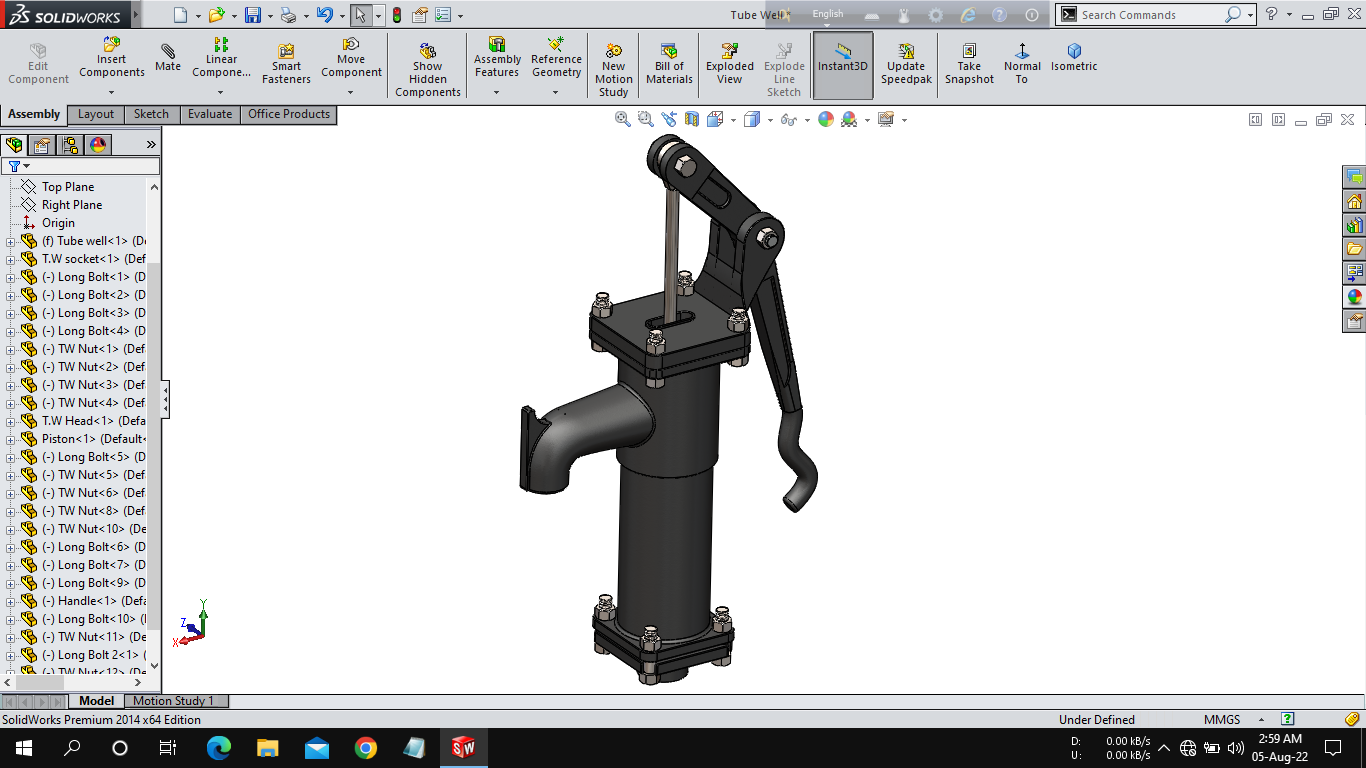The height and width of the screenshot is (768, 1366).
Task: Open SolidWorks Resources home icon
Action: click(1355, 201)
